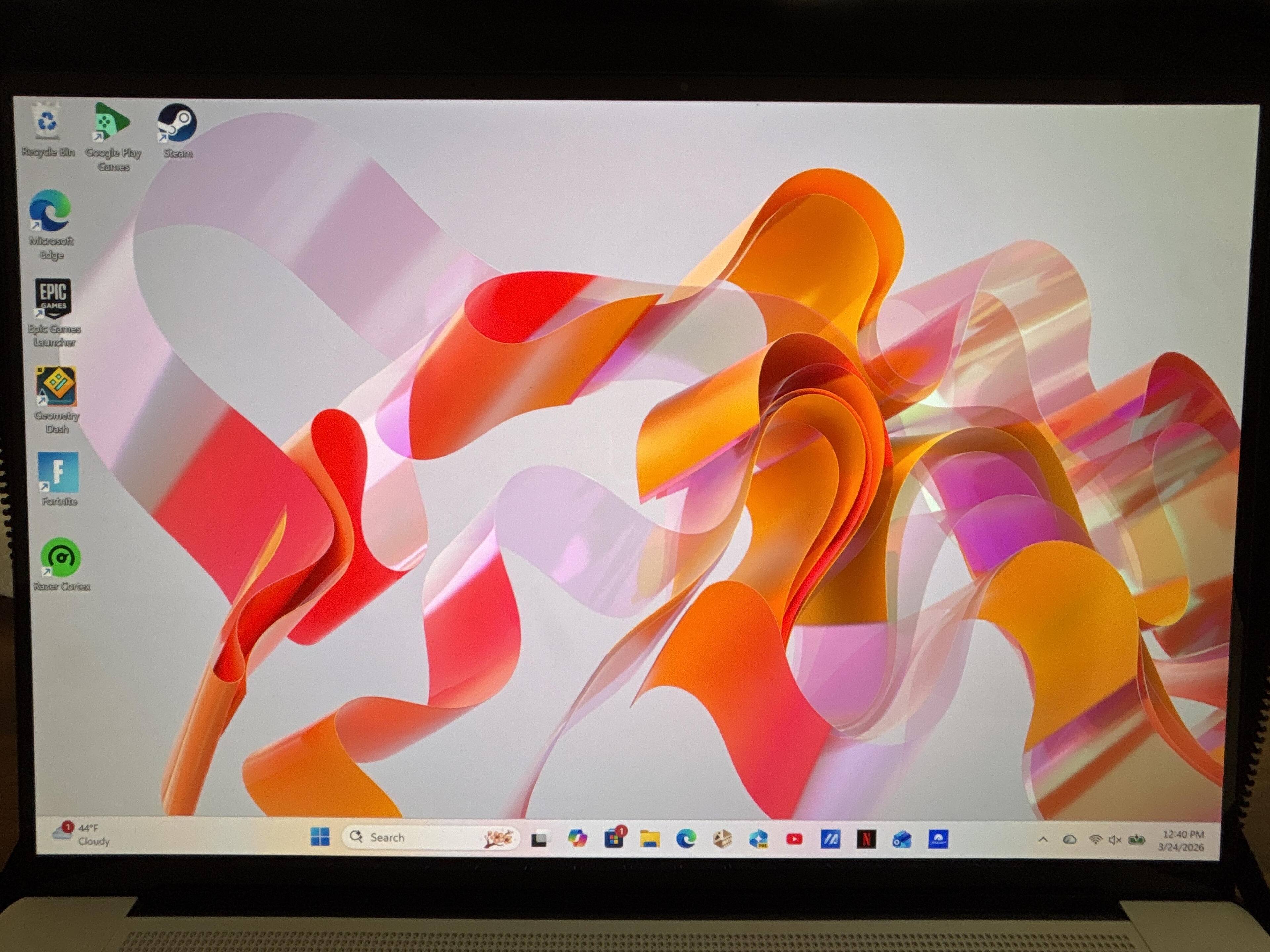1270x952 pixels.
Task: Open File Explorer from the taskbar
Action: [649, 839]
